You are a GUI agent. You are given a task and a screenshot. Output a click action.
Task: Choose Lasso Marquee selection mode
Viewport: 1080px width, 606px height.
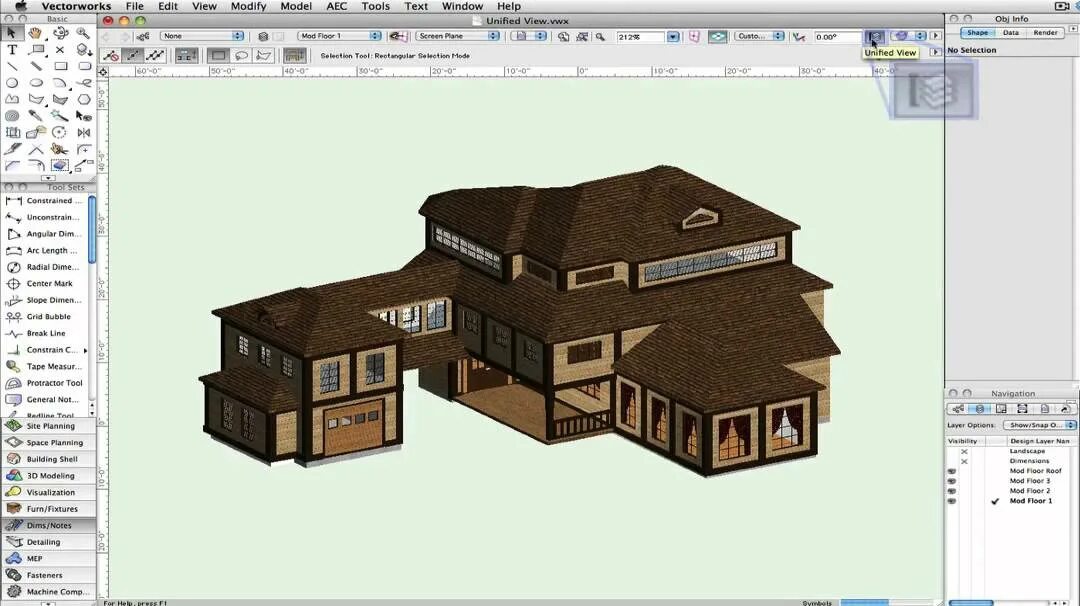click(241, 55)
